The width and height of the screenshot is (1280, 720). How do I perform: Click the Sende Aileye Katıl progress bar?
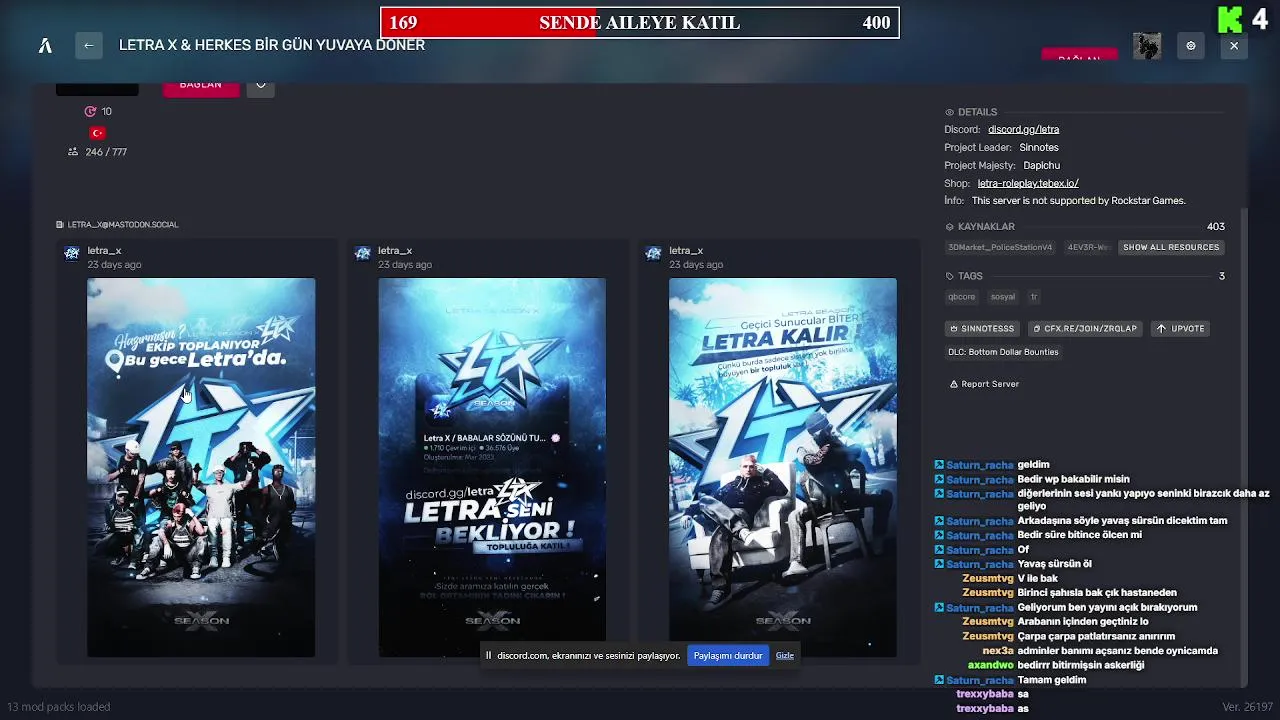[x=640, y=23]
